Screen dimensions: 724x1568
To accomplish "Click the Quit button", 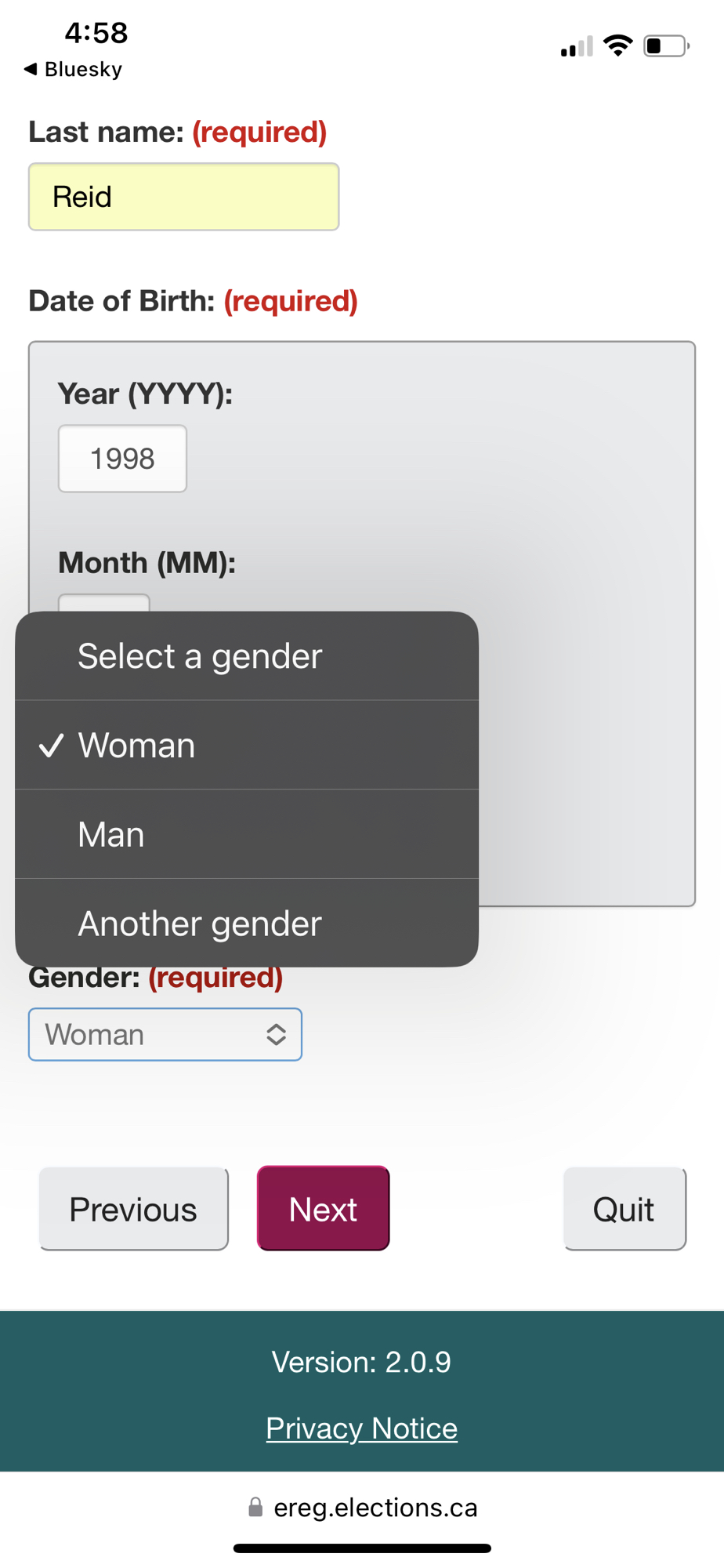I will [x=624, y=1209].
